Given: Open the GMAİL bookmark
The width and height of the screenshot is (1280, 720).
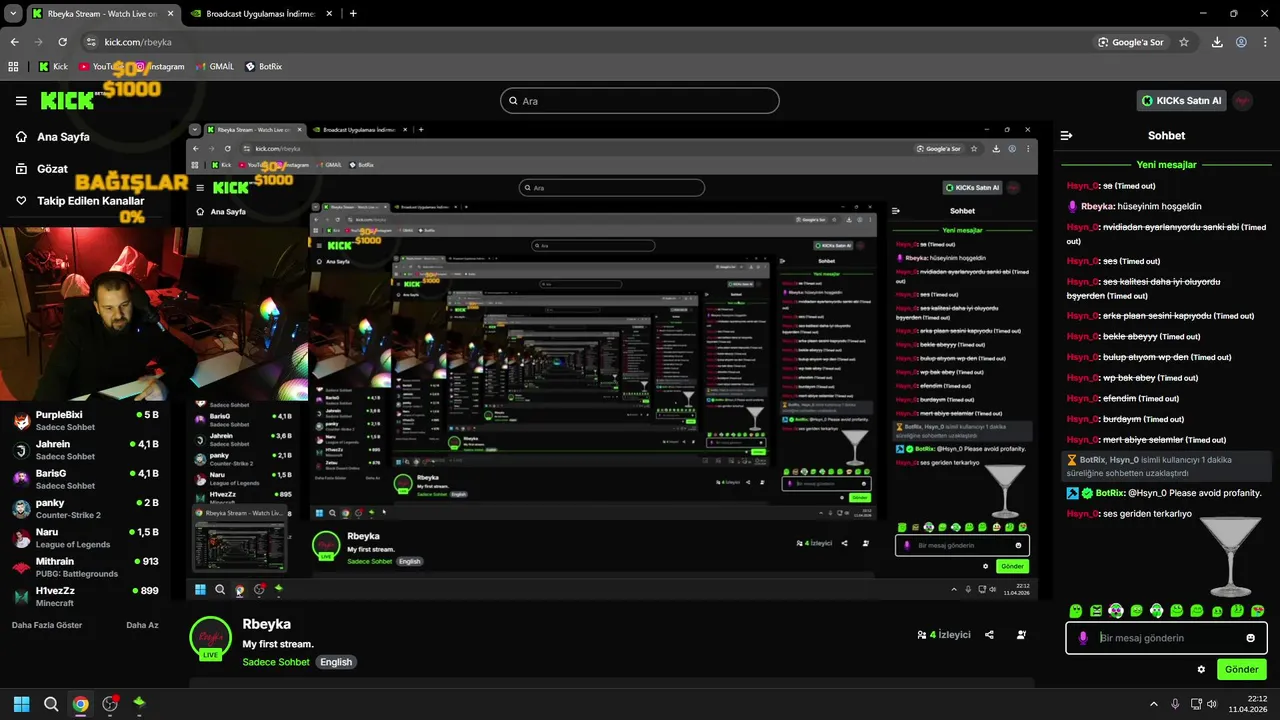Looking at the screenshot, I should (215, 66).
